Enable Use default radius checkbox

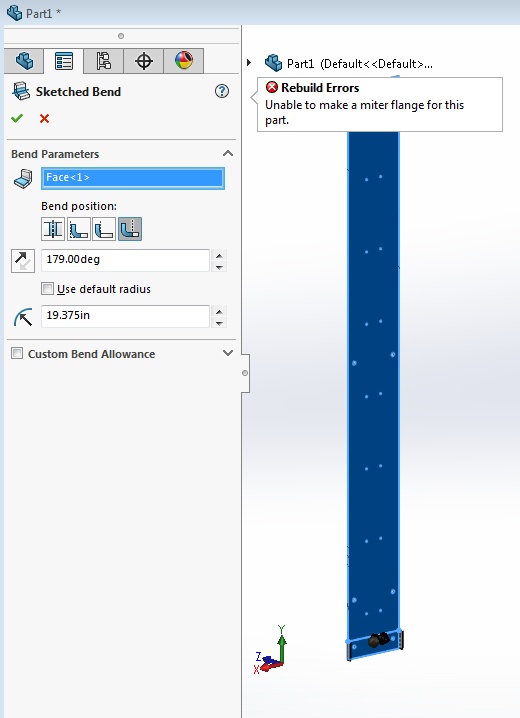pyautogui.click(x=47, y=289)
